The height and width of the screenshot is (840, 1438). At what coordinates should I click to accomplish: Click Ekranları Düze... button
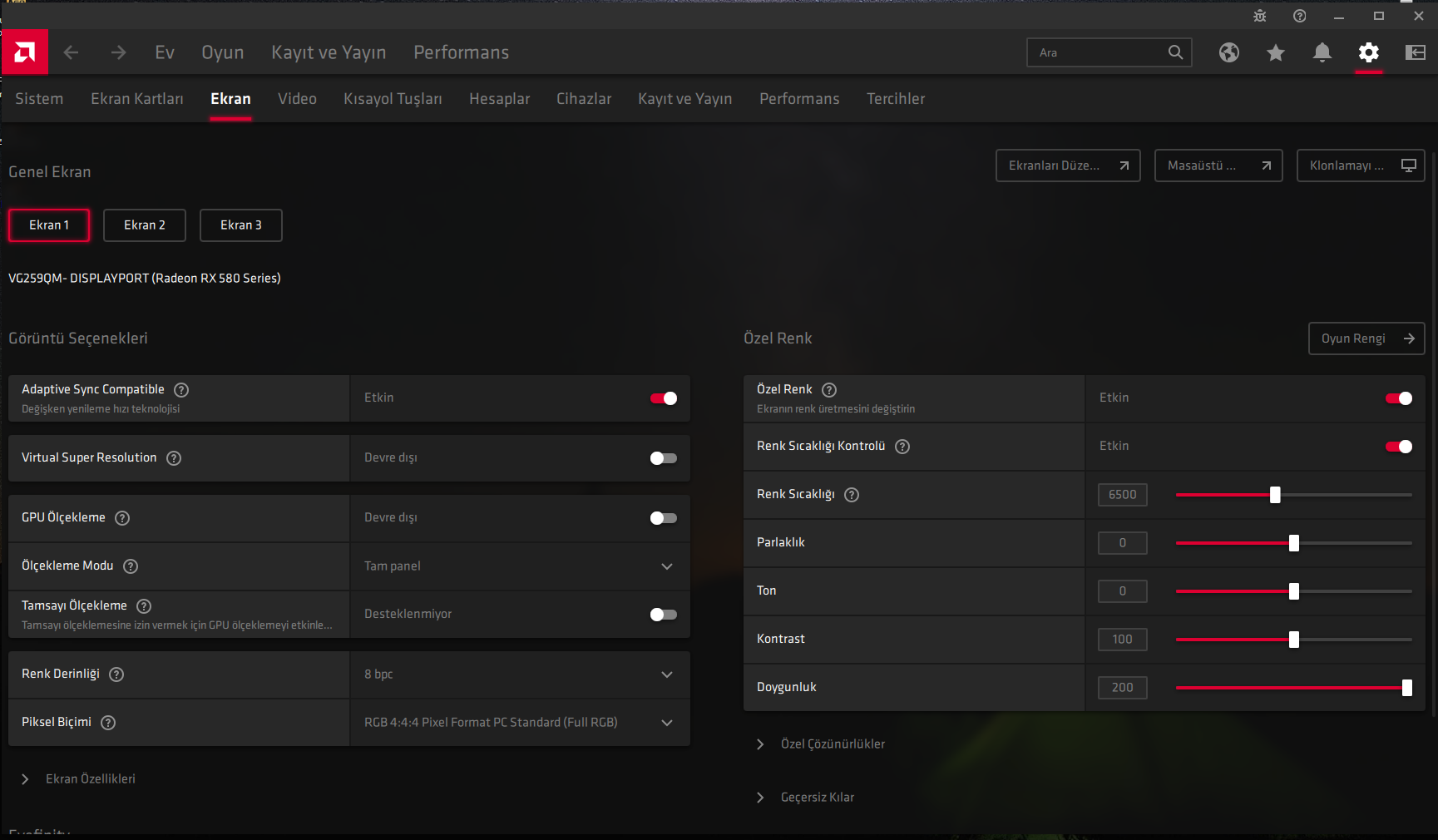1068,166
